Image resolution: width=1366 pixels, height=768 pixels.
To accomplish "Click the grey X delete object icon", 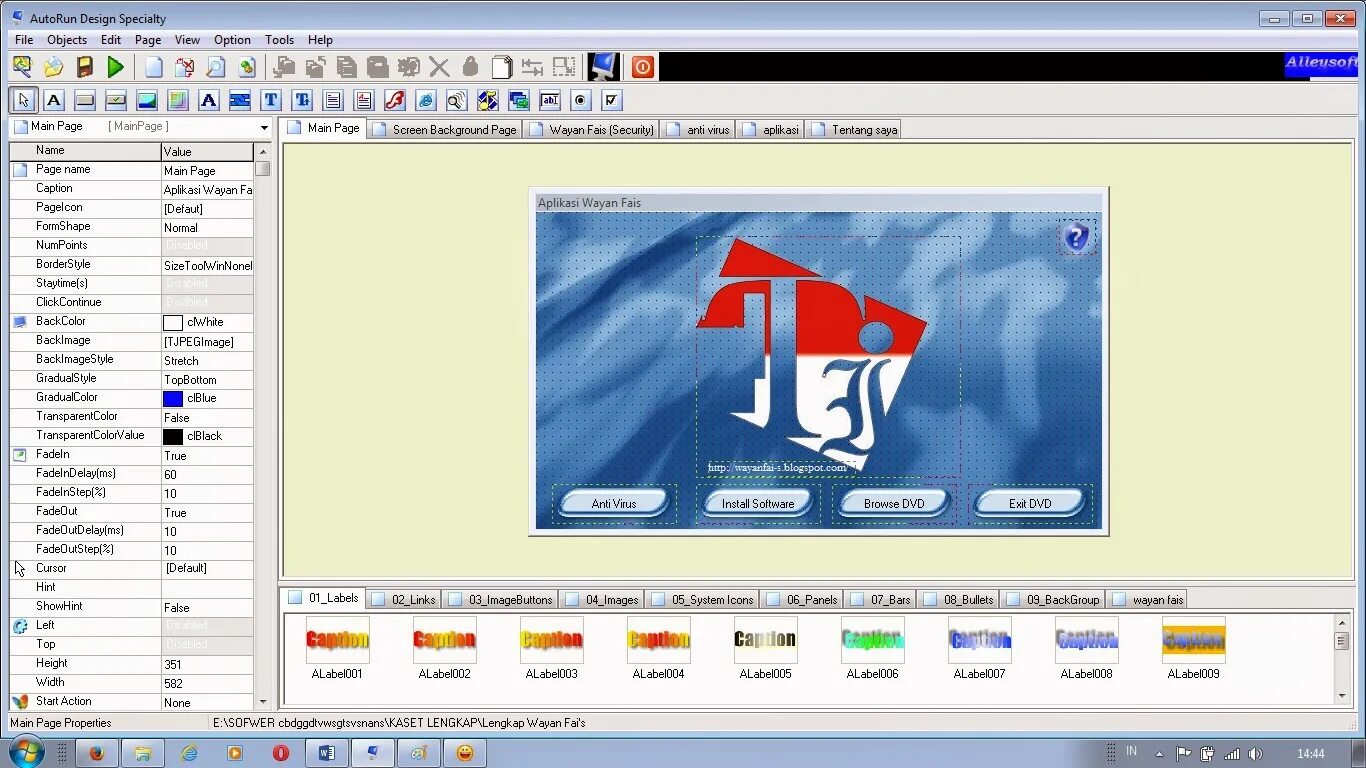I will tap(439, 67).
